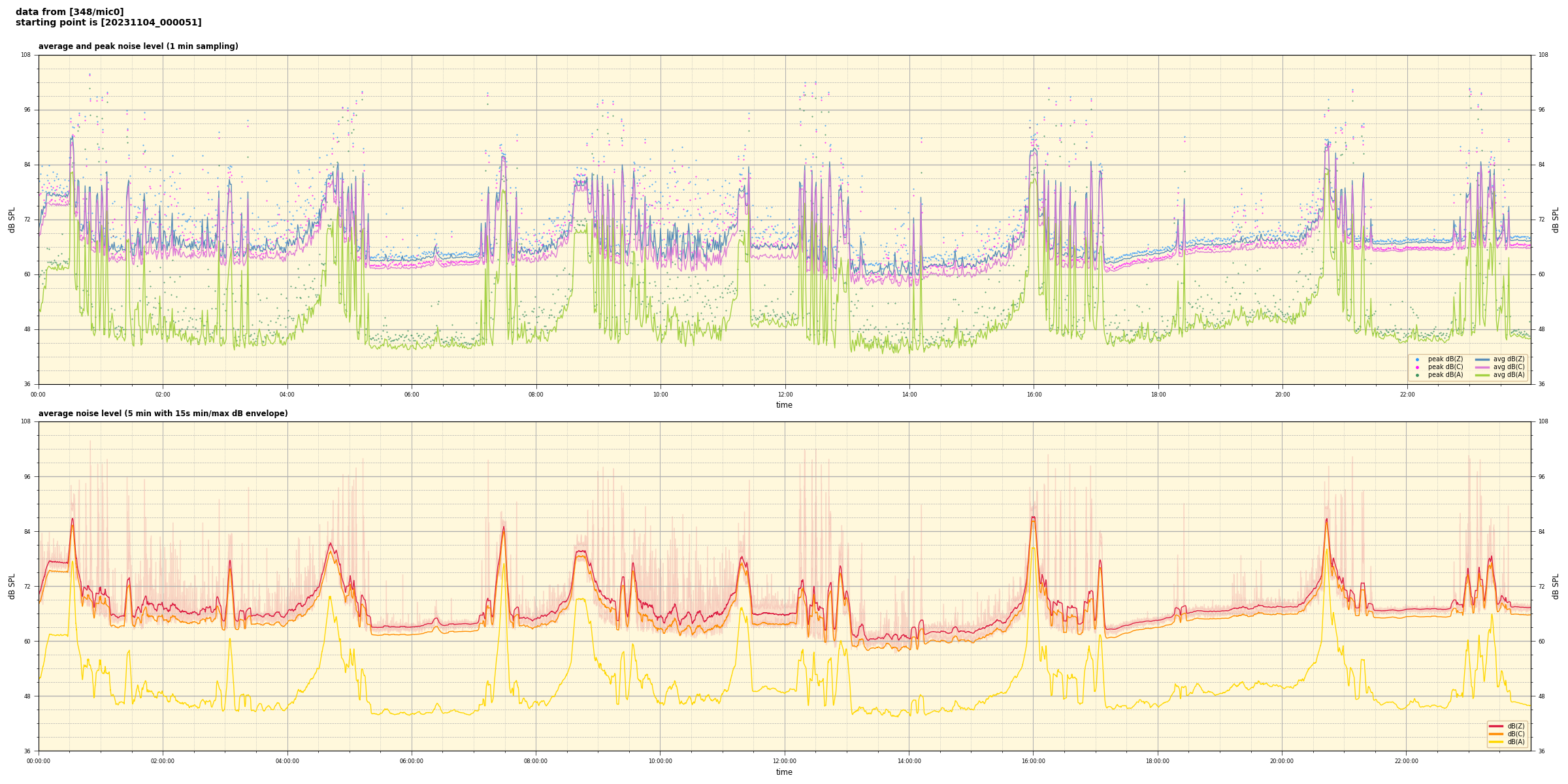This screenshot has height=784, width=1568.
Task: Select the avg dB(C) legend entry
Action: (1508, 367)
